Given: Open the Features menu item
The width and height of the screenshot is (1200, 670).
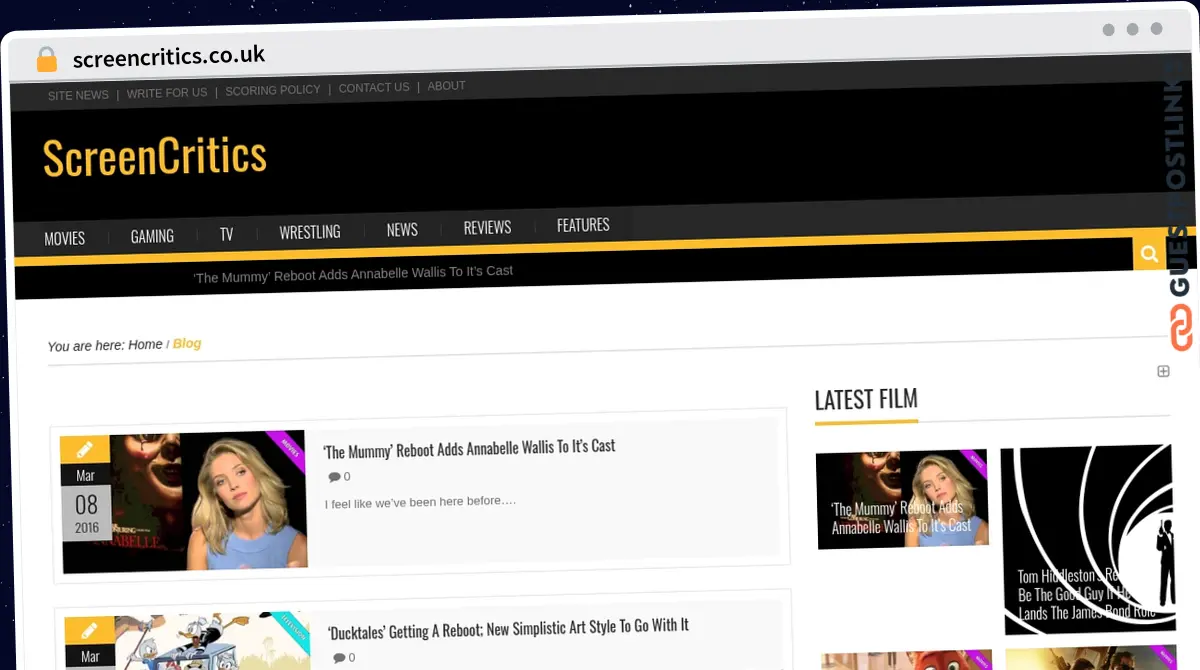Looking at the screenshot, I should (x=583, y=225).
